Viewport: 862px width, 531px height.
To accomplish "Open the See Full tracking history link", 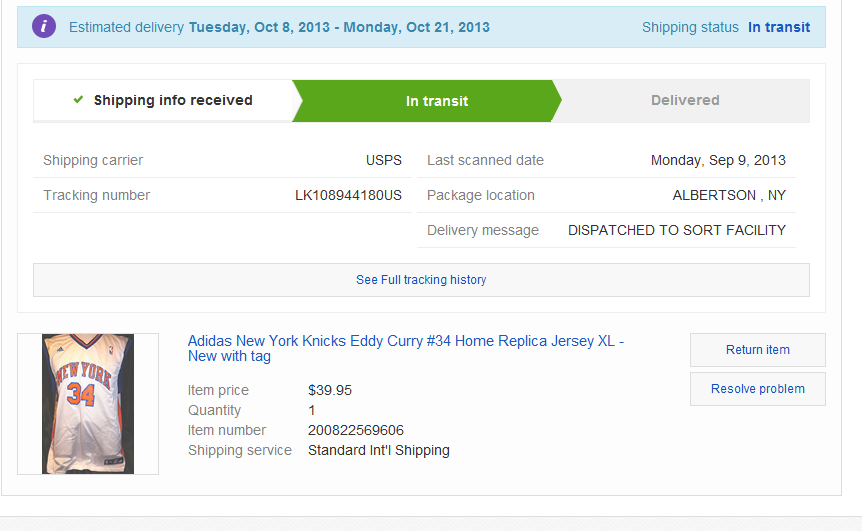I will click(x=421, y=280).
